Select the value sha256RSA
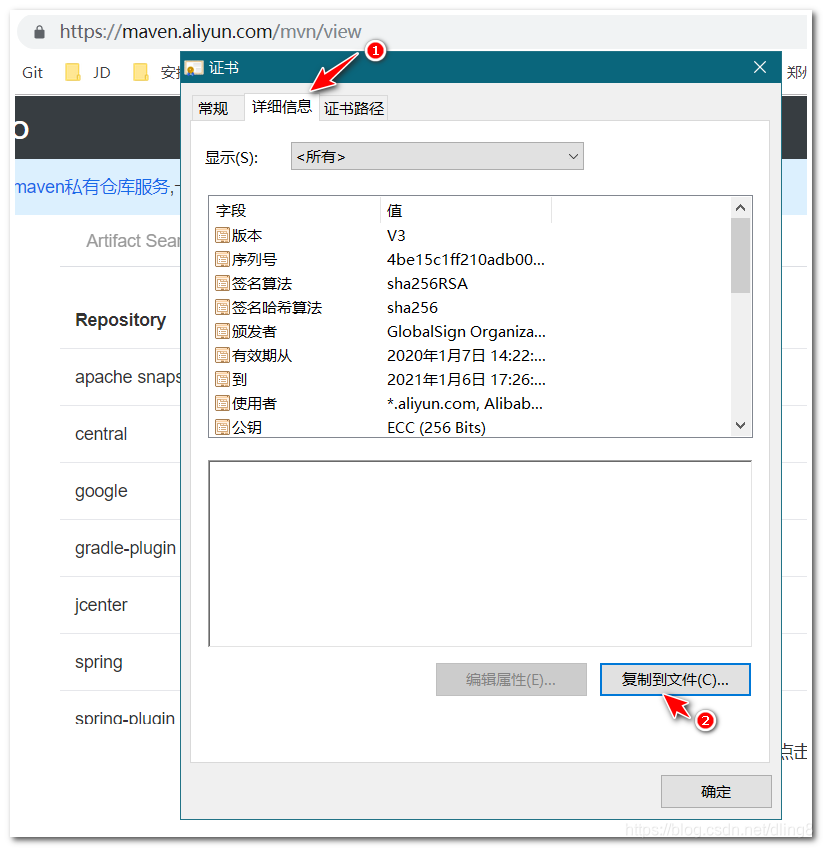823x848 pixels. 427,284
